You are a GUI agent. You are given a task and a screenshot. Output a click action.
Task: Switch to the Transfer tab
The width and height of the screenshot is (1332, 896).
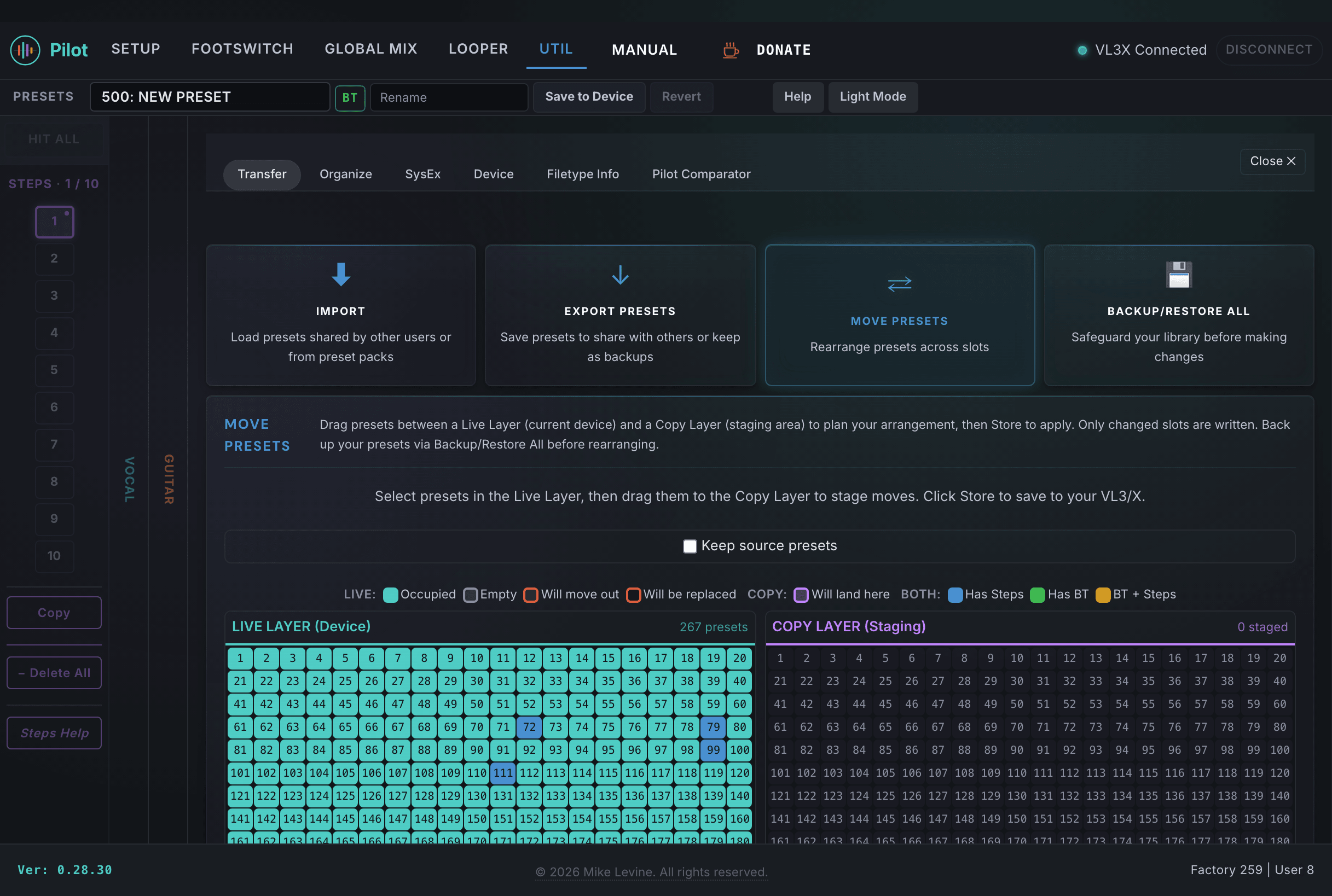coord(262,174)
